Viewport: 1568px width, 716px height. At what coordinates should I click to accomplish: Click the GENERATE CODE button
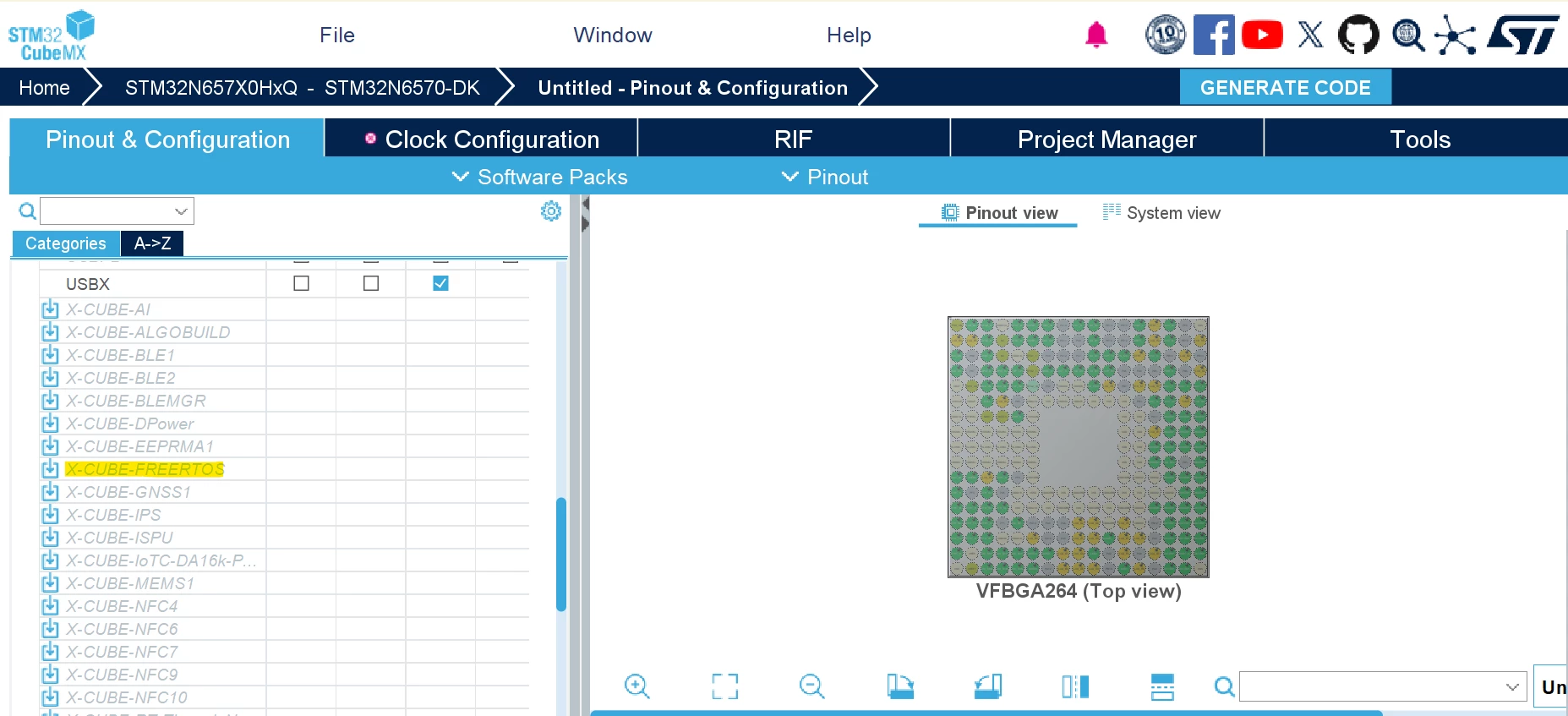1285,87
